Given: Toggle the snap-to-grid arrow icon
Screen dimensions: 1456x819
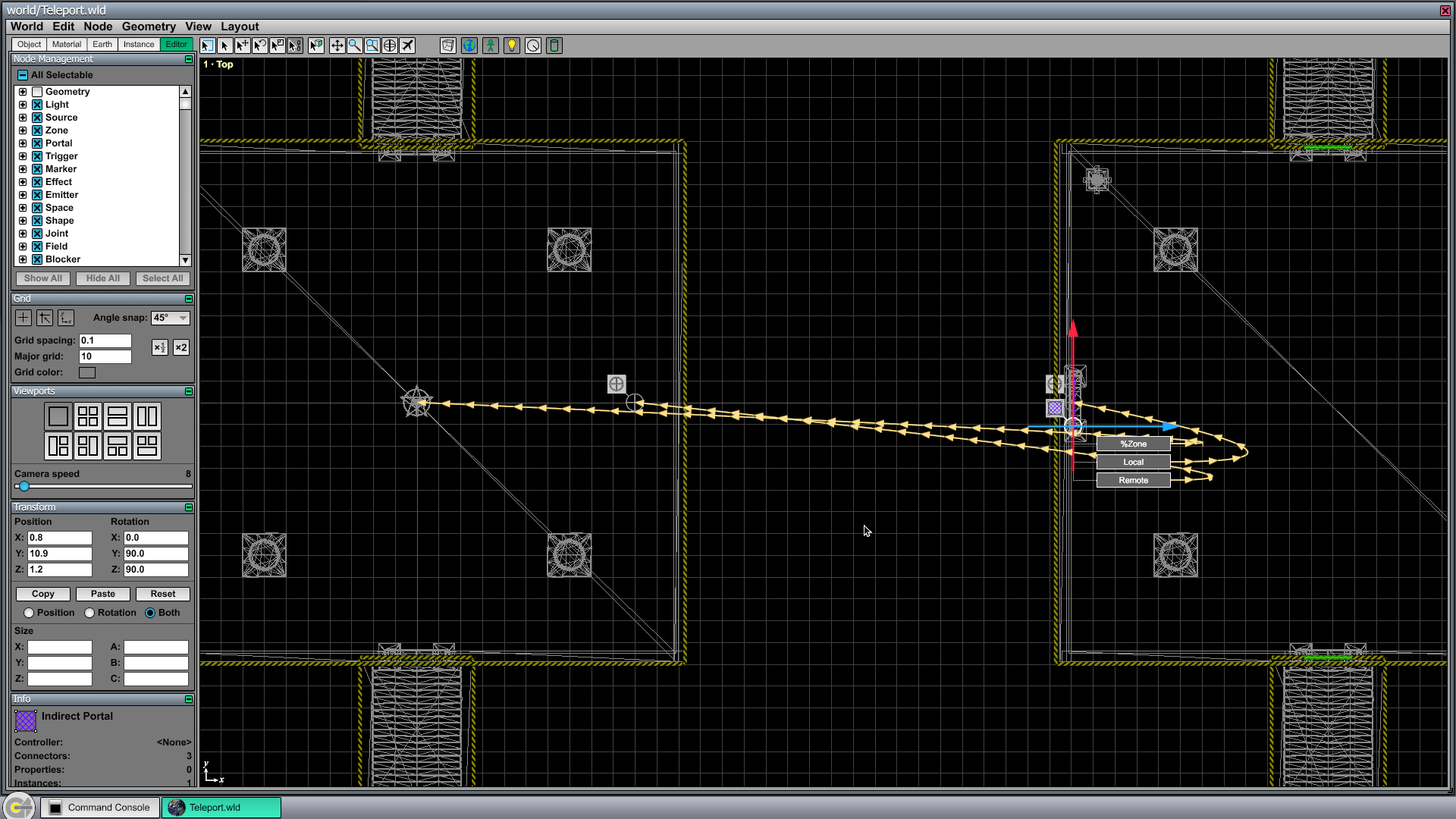Looking at the screenshot, I should [45, 318].
